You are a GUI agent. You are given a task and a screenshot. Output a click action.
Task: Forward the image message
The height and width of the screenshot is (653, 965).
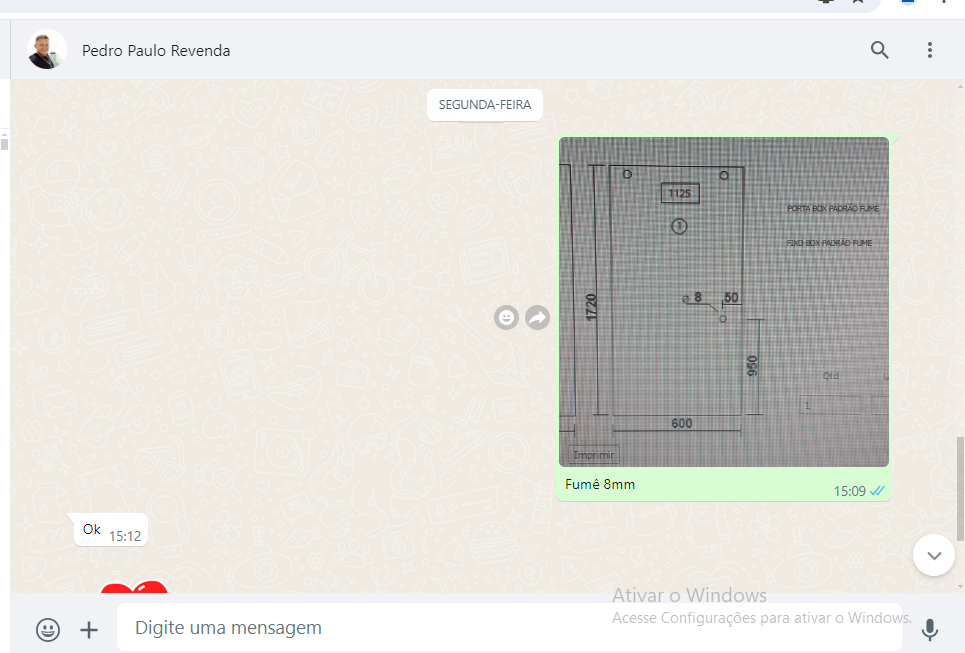point(537,318)
